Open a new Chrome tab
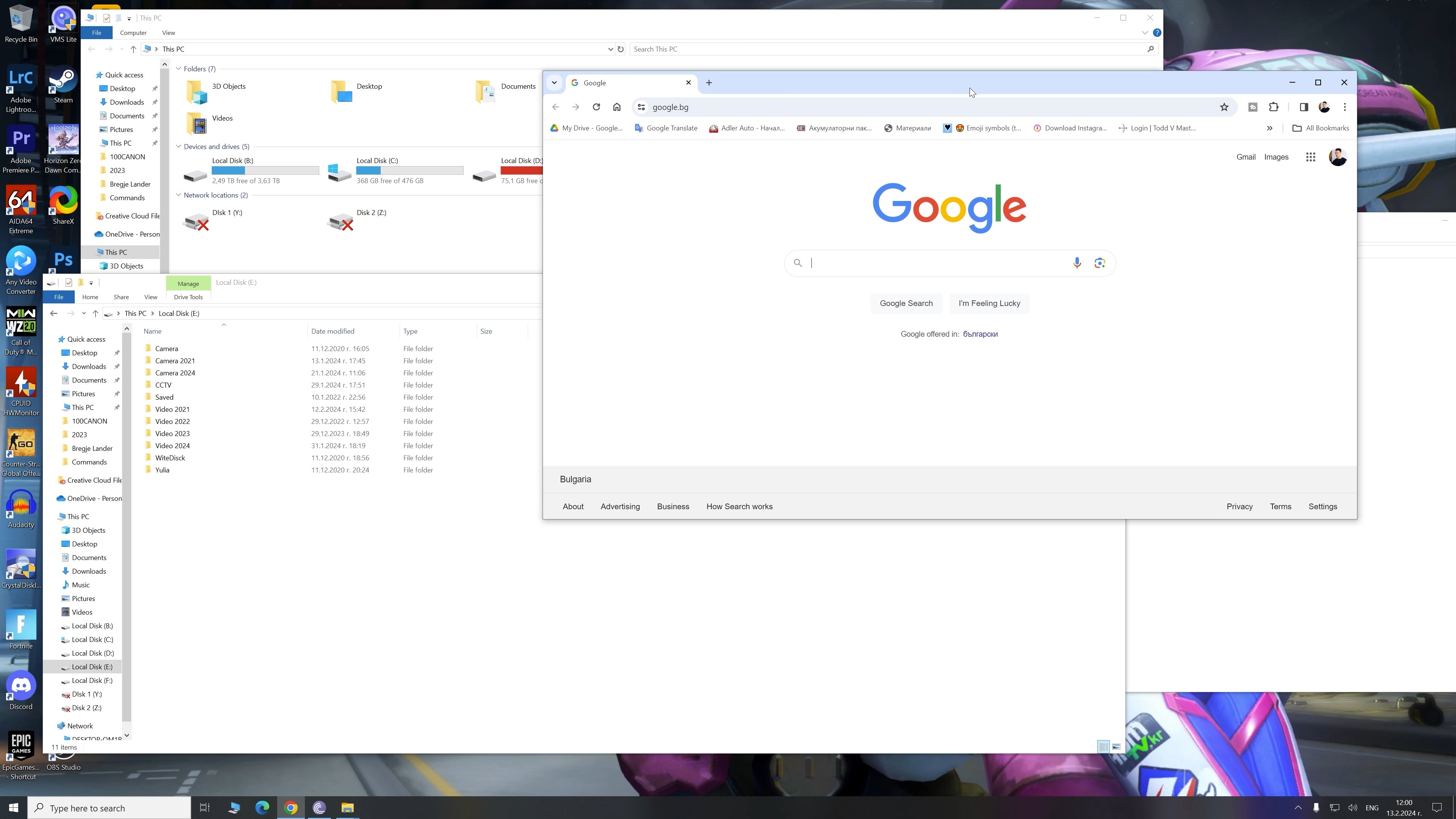The height and width of the screenshot is (819, 1456). tap(709, 83)
